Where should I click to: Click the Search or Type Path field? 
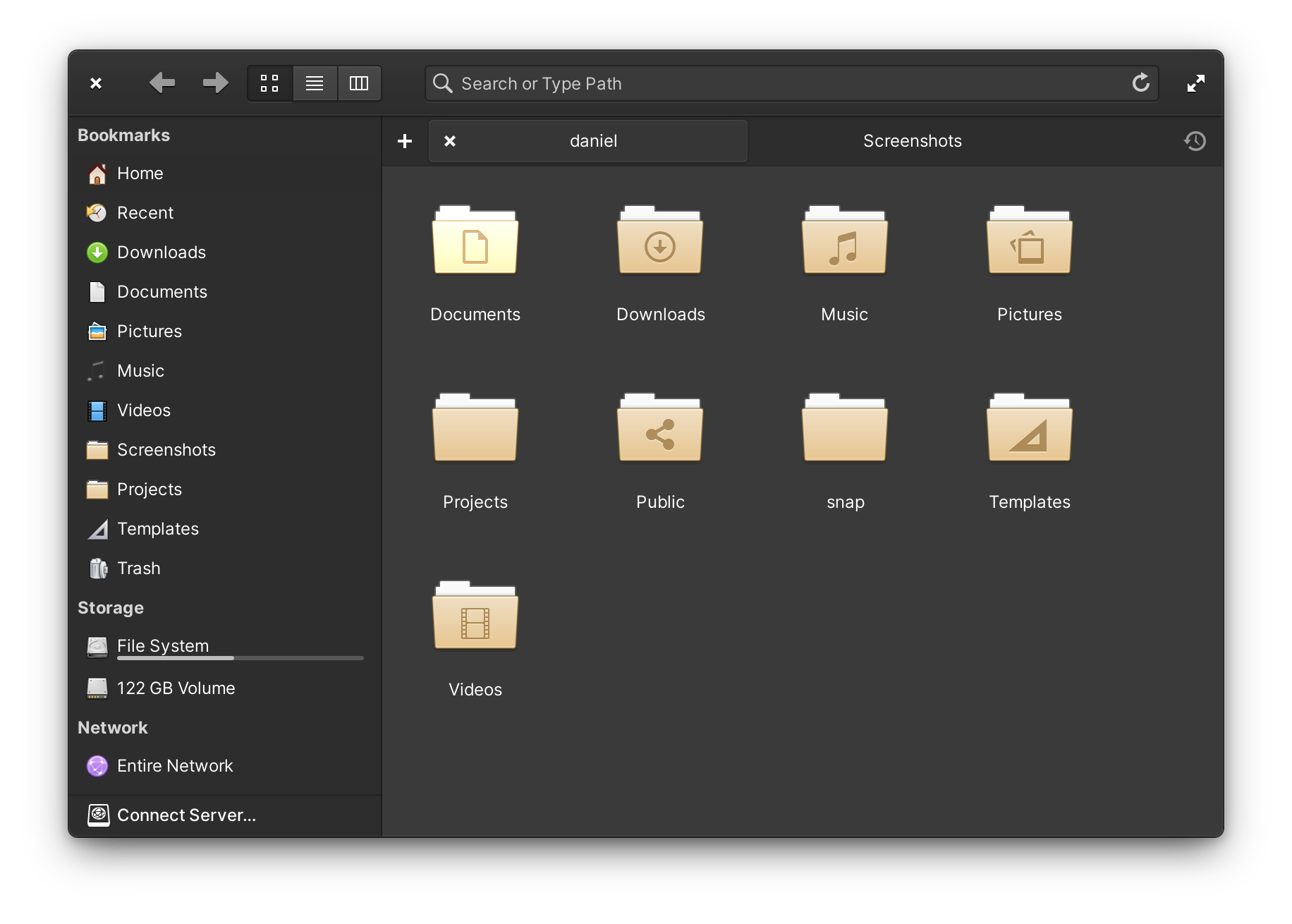coord(791,83)
